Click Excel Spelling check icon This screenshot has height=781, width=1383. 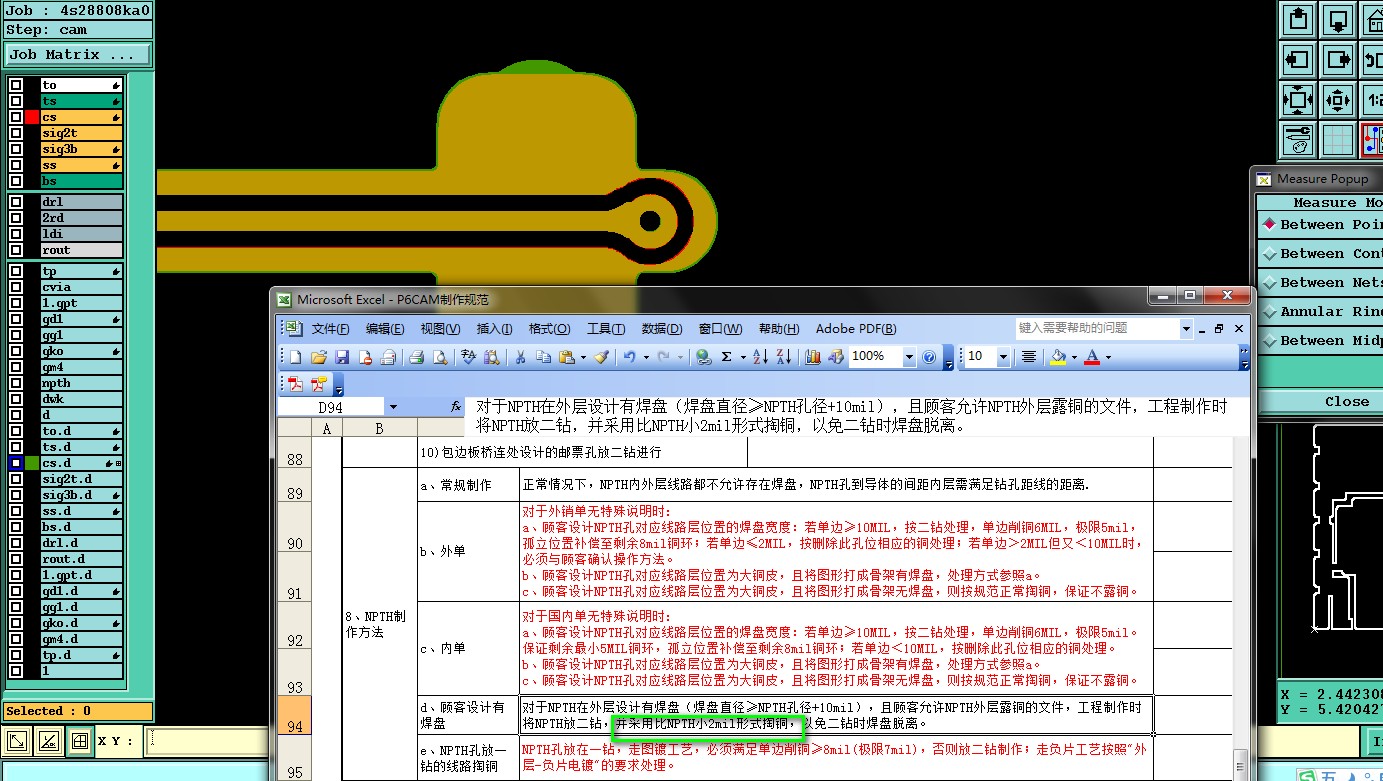click(468, 357)
